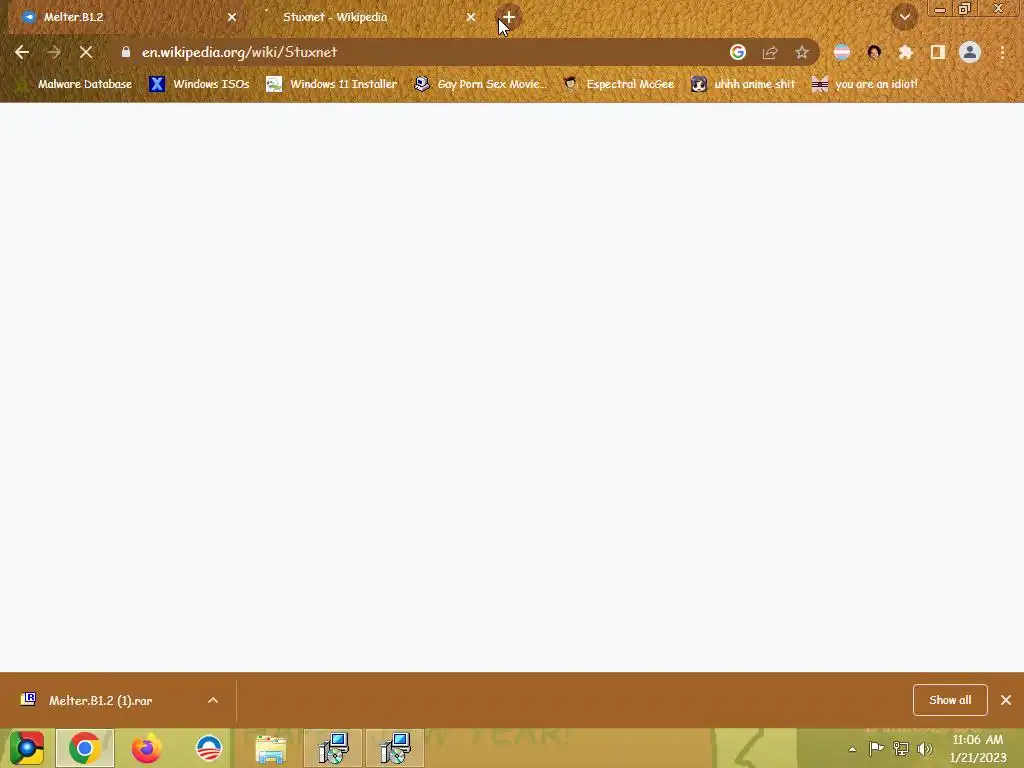Open Chrome three-dot menu
Viewport: 1024px width, 768px height.
[x=1002, y=52]
